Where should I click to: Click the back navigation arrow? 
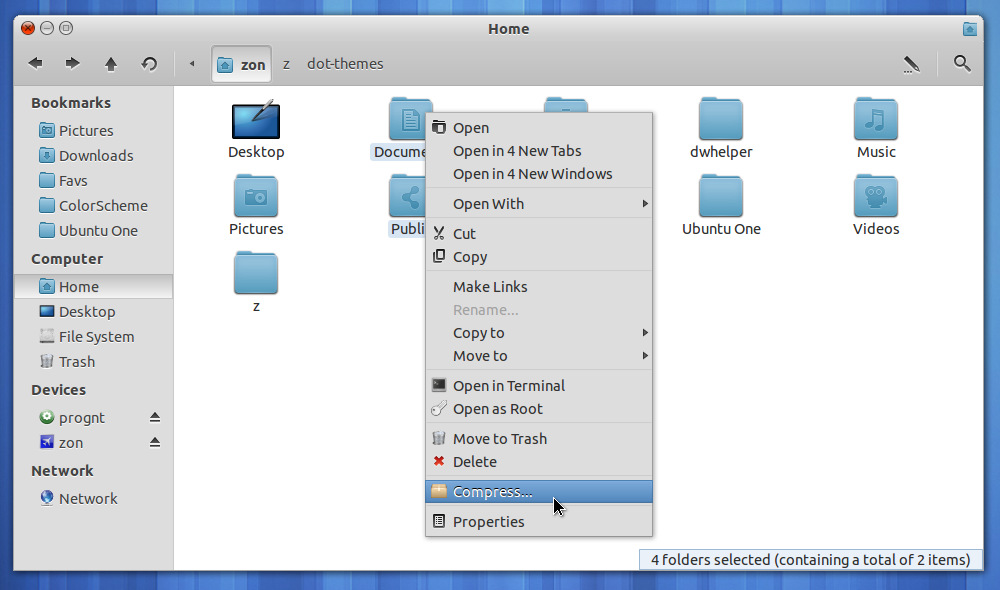coord(35,63)
